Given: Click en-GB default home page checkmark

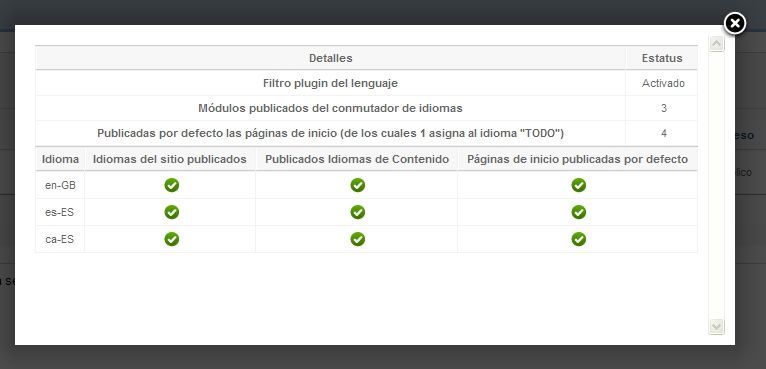Looking at the screenshot, I should [x=578, y=185].
